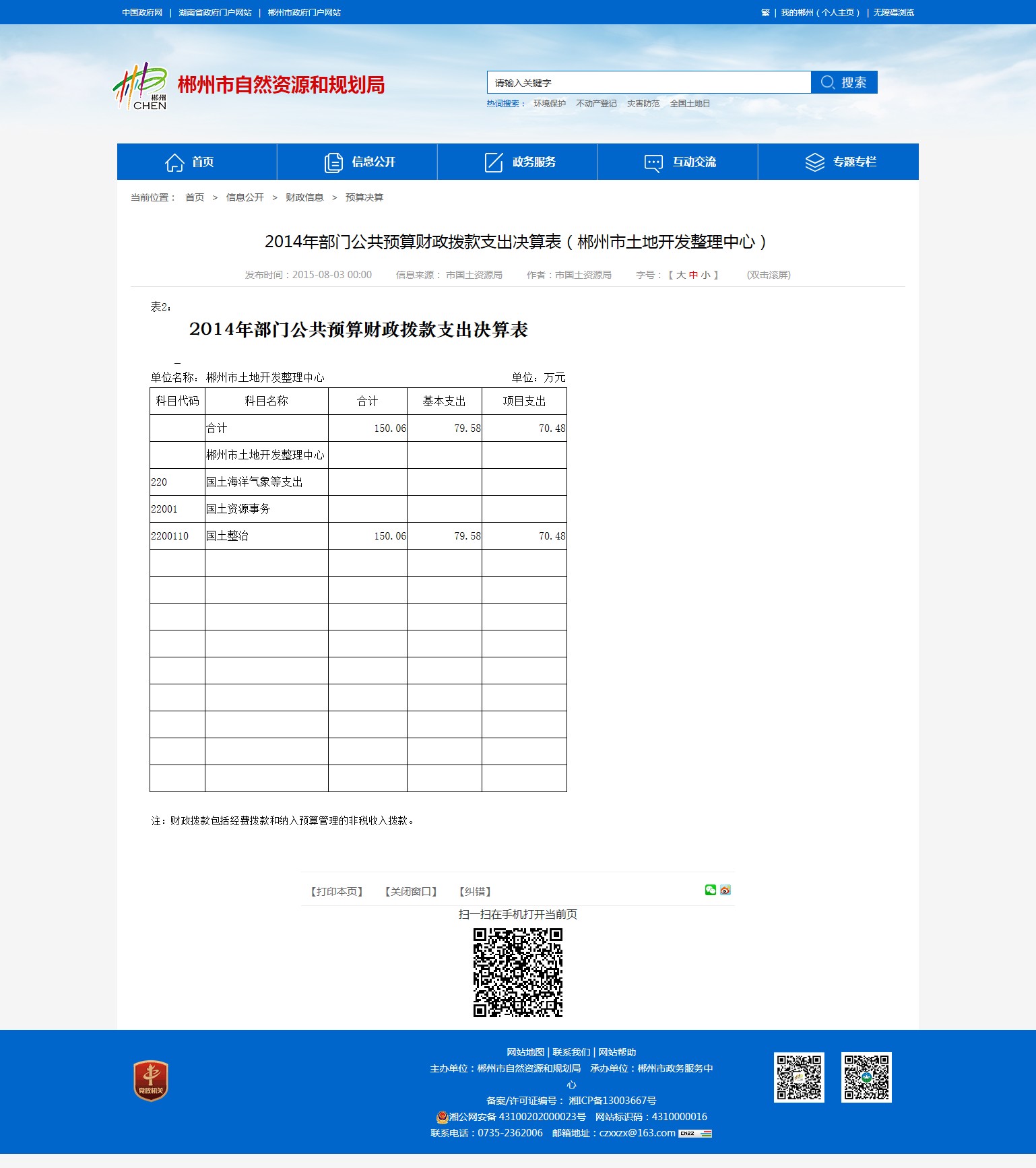This screenshot has width=1036, height=1168.
Task: Open 湘公网安备 43100202000023号 link
Action: pos(517,1117)
